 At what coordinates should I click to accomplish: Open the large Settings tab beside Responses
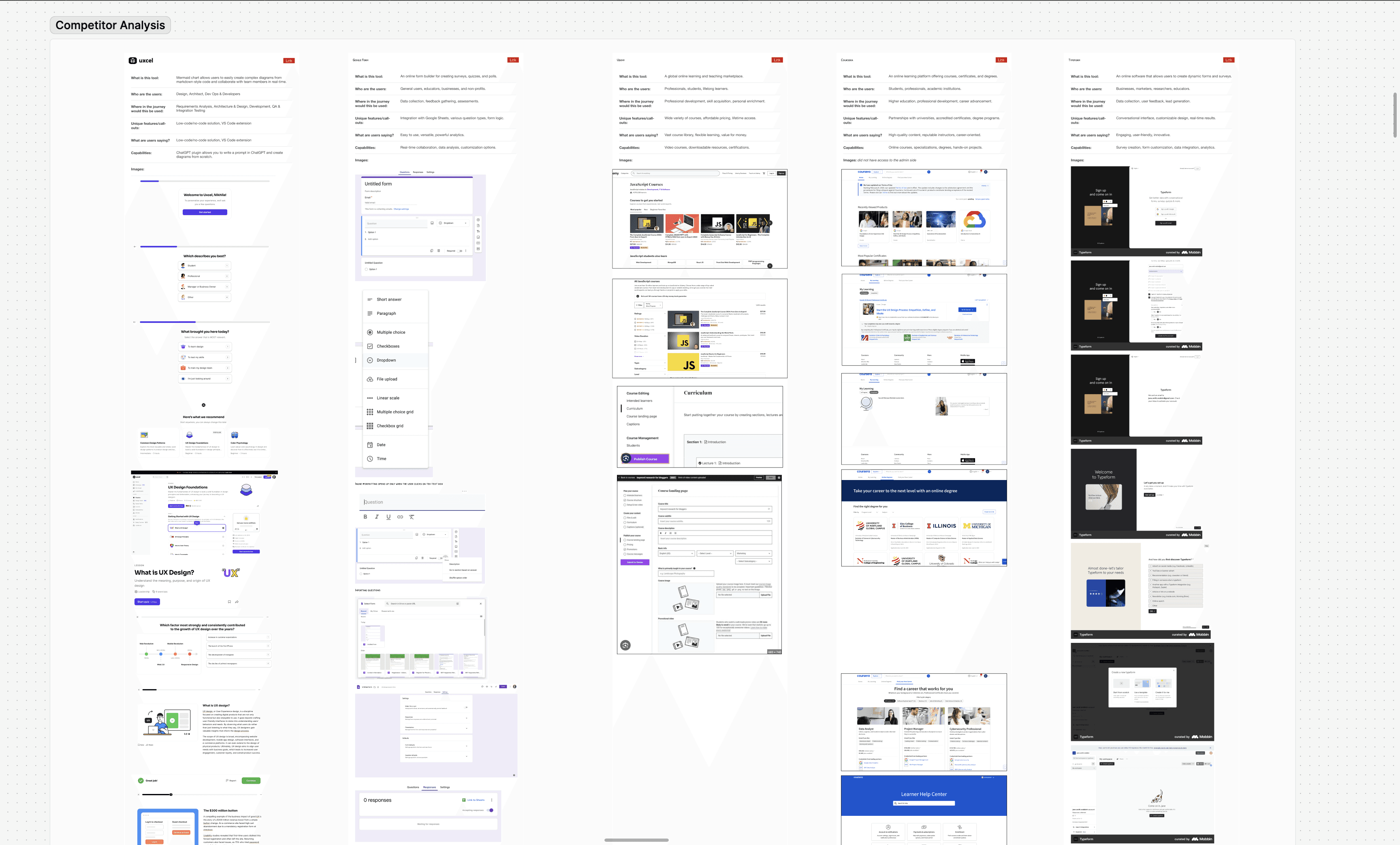[x=445, y=787]
